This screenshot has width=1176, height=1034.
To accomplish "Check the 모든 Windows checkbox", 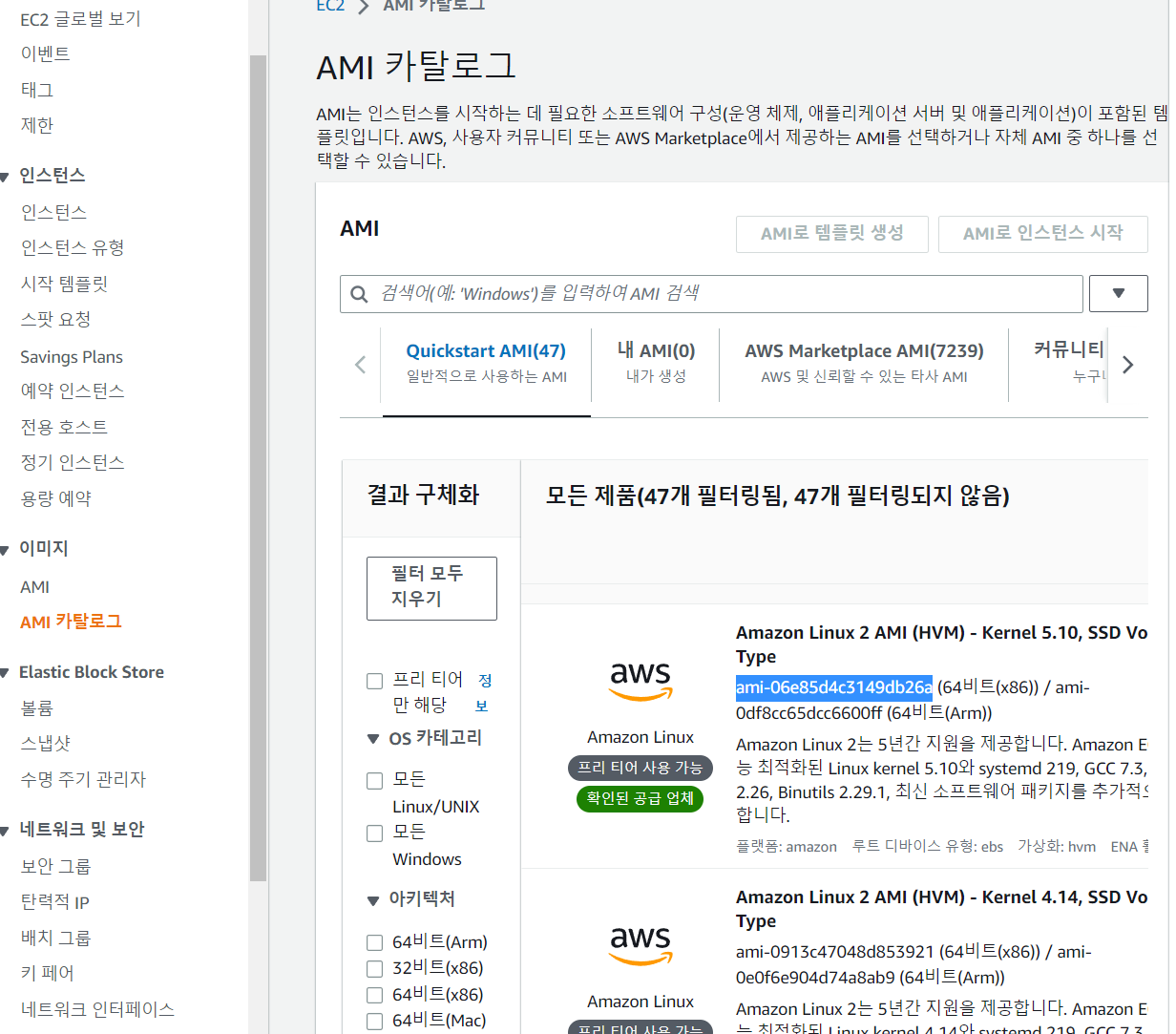I will (x=375, y=834).
